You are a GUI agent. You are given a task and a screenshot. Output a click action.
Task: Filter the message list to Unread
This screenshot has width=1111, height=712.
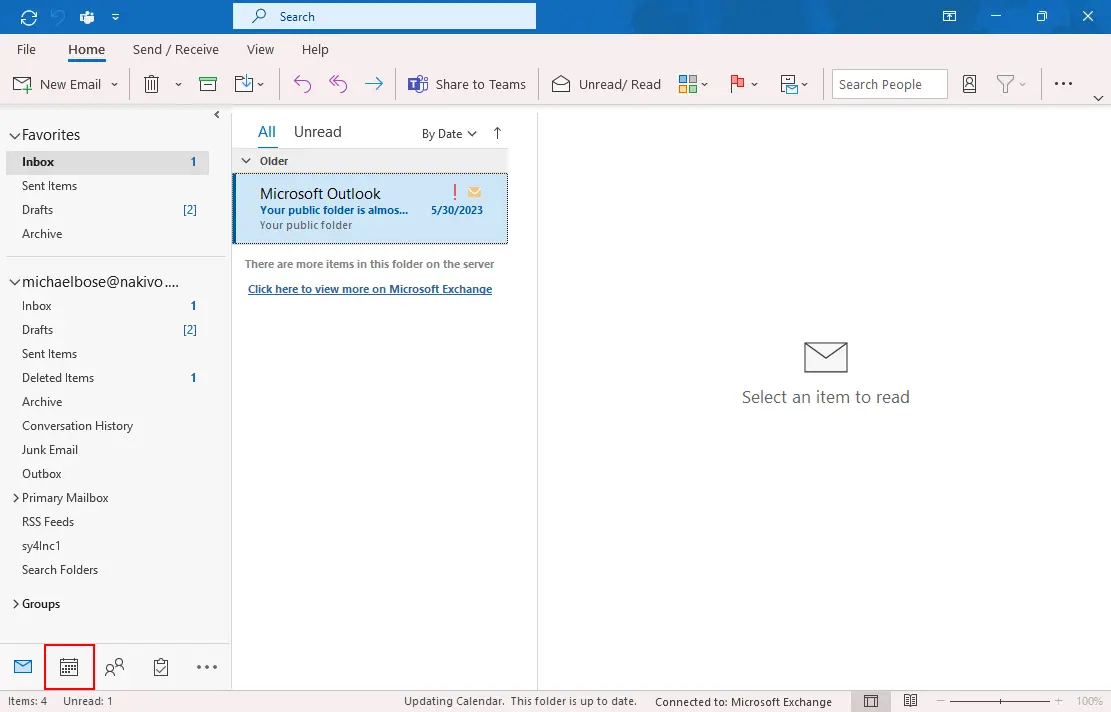(x=317, y=132)
